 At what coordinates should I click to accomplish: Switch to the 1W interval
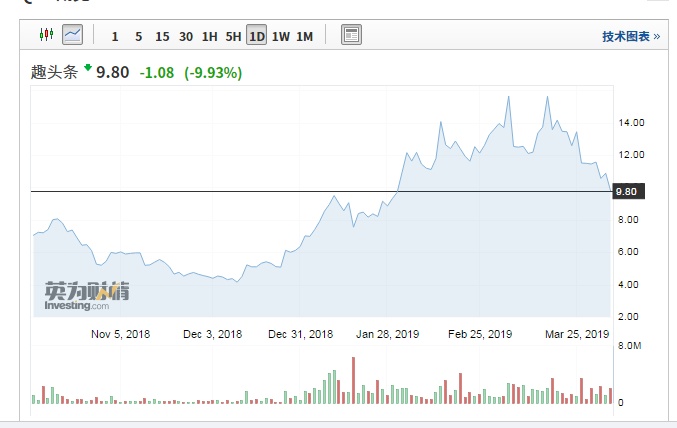[x=281, y=37]
